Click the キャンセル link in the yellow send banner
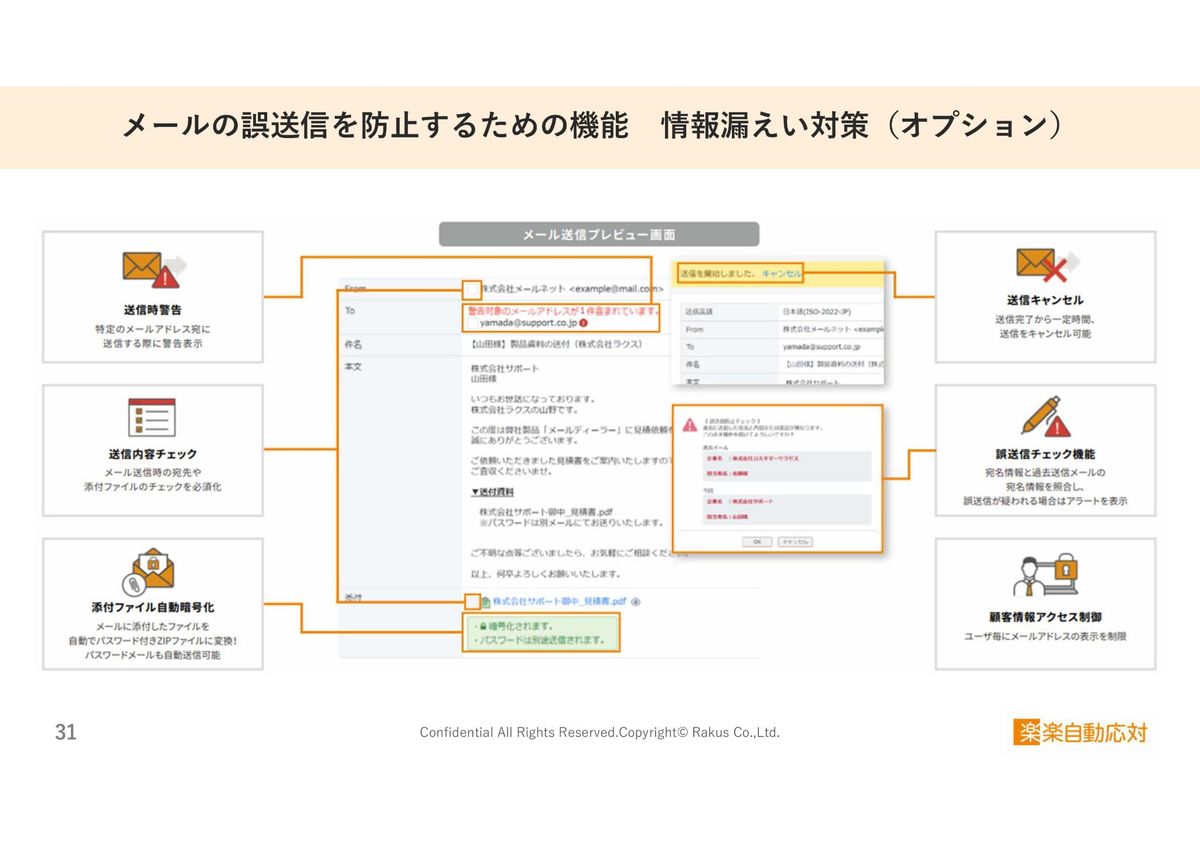Viewport: 1200px width, 848px height. click(x=781, y=272)
